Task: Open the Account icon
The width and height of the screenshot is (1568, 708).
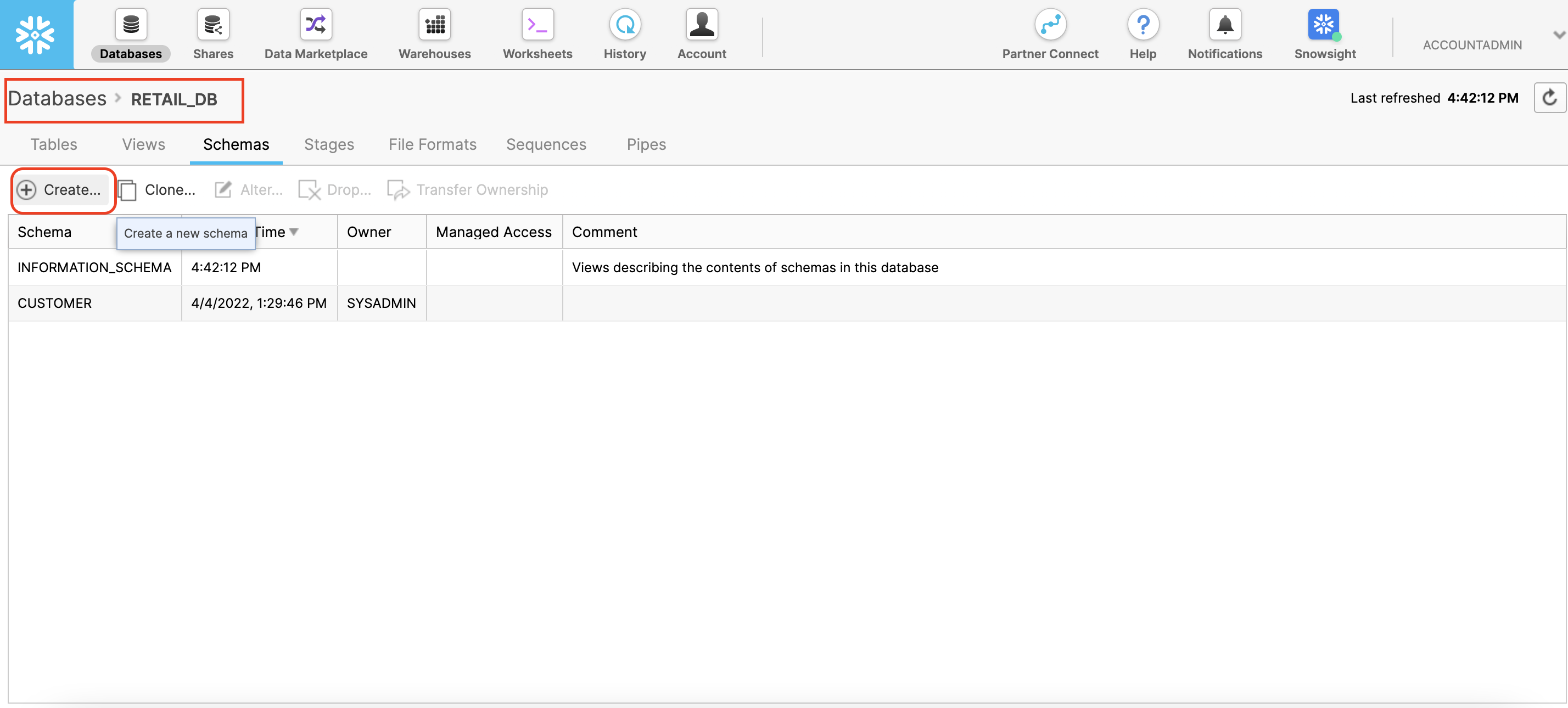Action: [702, 24]
